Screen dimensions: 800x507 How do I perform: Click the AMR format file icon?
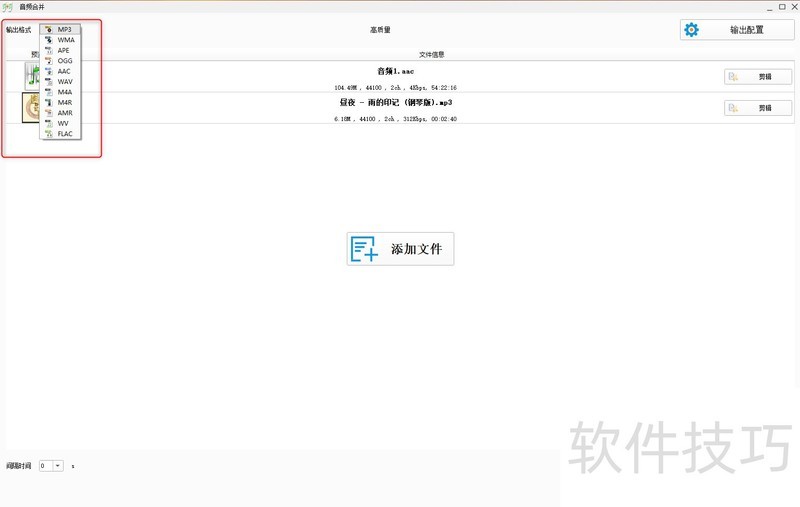pyautogui.click(x=48, y=113)
